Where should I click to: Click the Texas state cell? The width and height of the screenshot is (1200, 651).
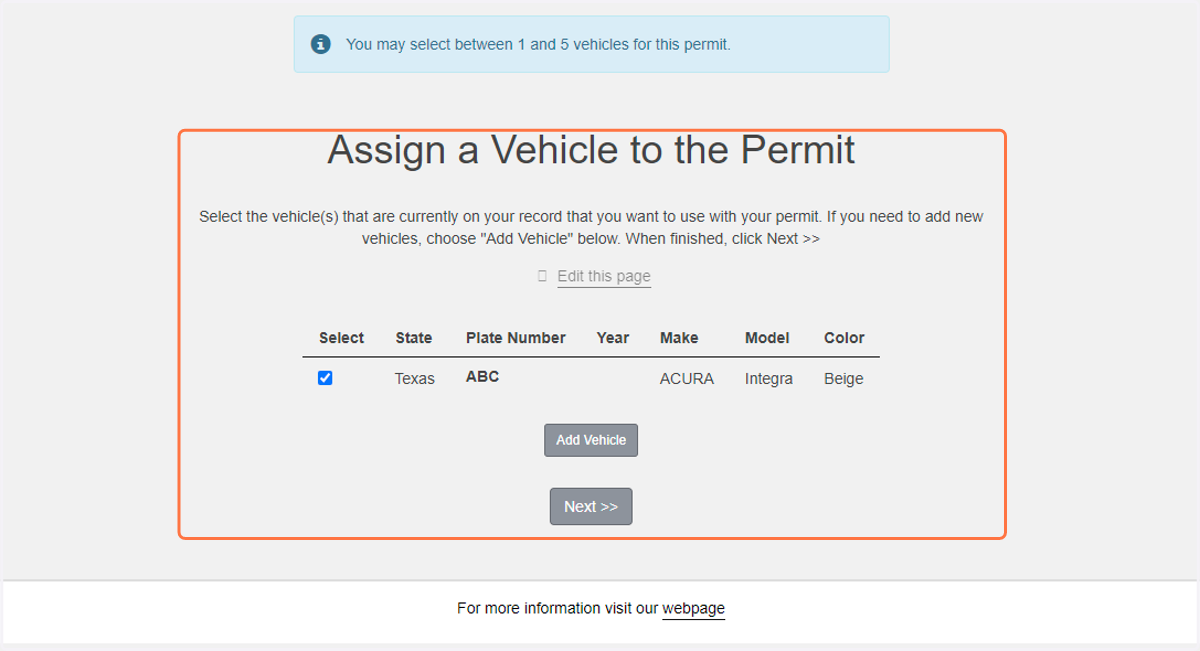click(415, 379)
